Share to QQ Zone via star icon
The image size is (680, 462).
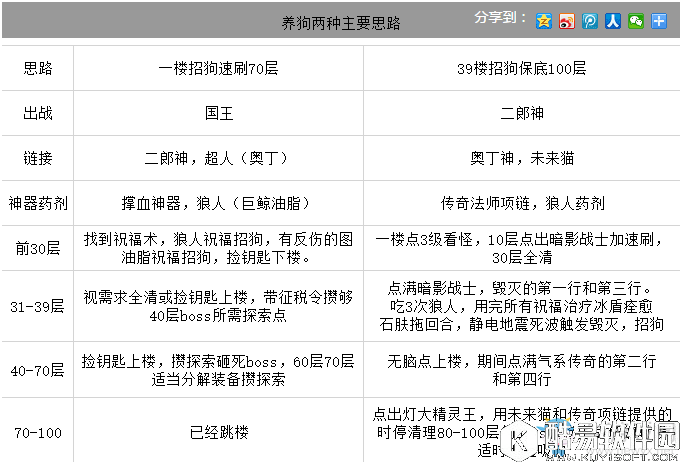click(x=544, y=21)
